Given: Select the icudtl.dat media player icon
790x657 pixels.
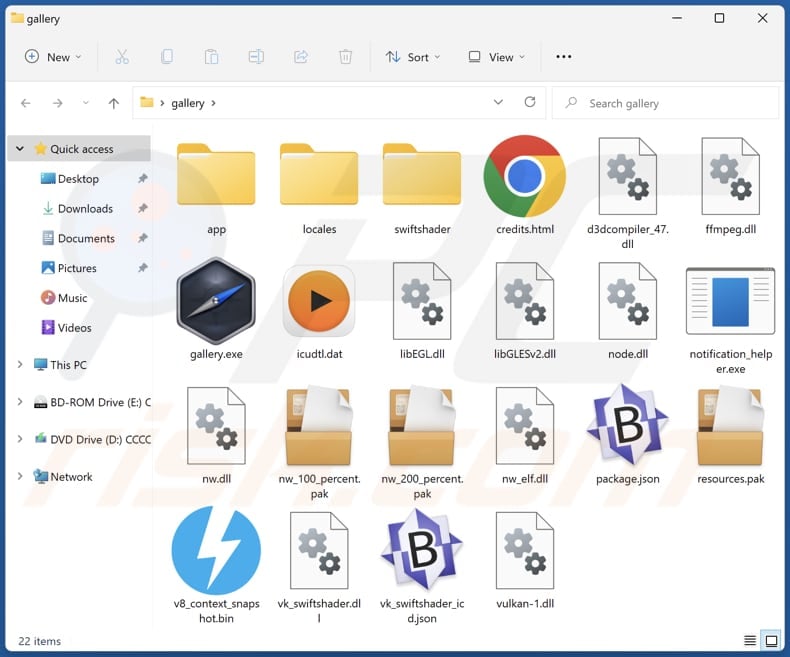Looking at the screenshot, I should (x=319, y=300).
